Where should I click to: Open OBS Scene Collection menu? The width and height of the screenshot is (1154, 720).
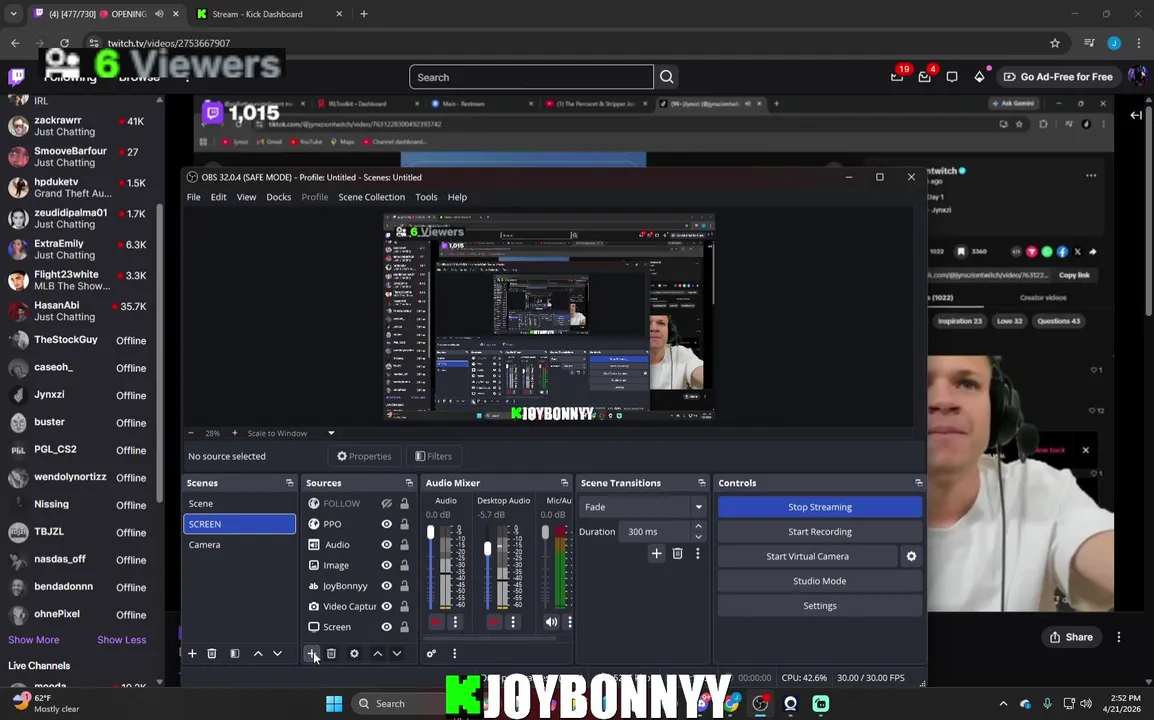(372, 197)
